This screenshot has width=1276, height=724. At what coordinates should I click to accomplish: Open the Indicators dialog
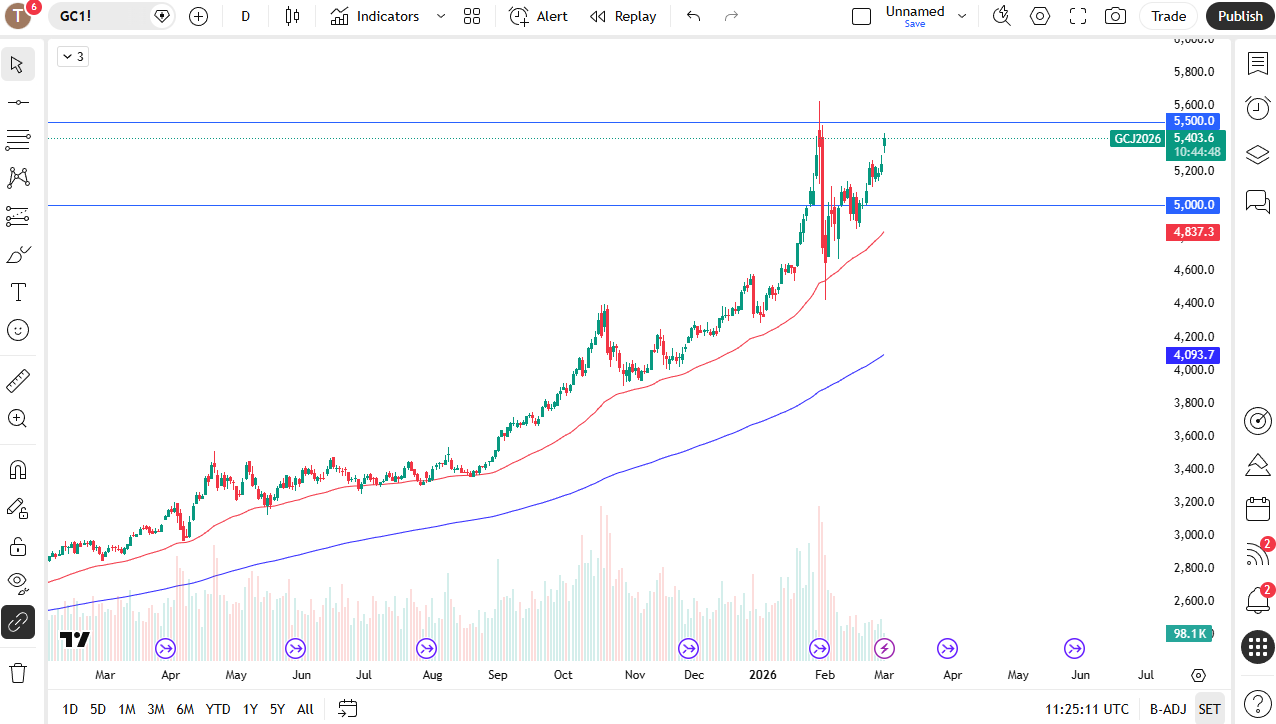(375, 16)
